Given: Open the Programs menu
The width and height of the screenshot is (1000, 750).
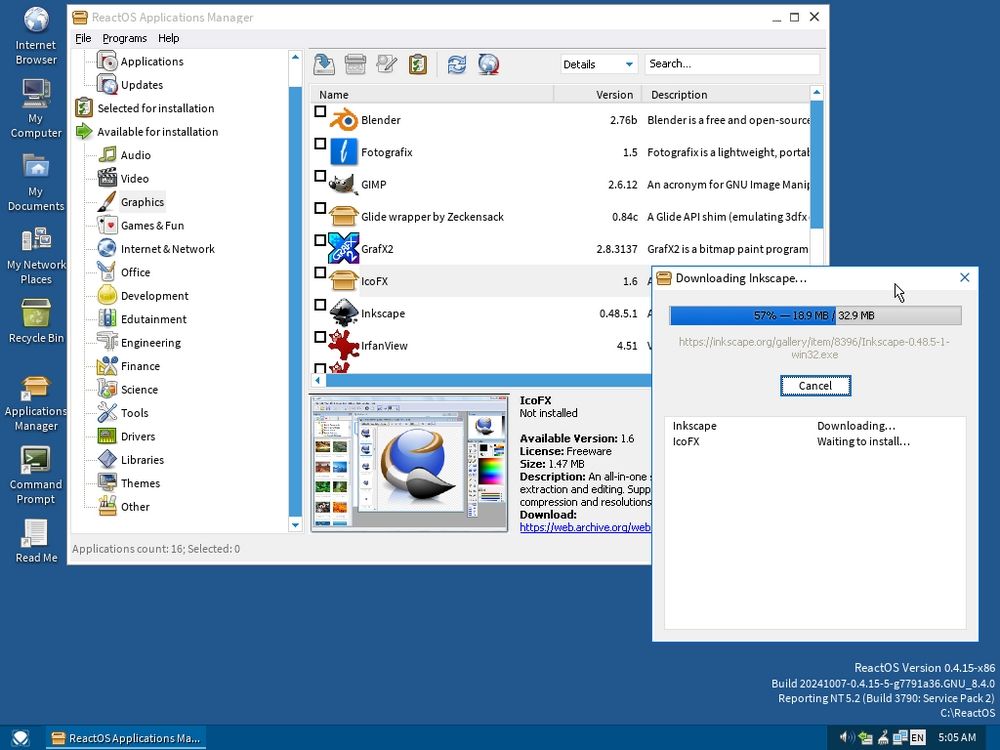Looking at the screenshot, I should (x=124, y=38).
